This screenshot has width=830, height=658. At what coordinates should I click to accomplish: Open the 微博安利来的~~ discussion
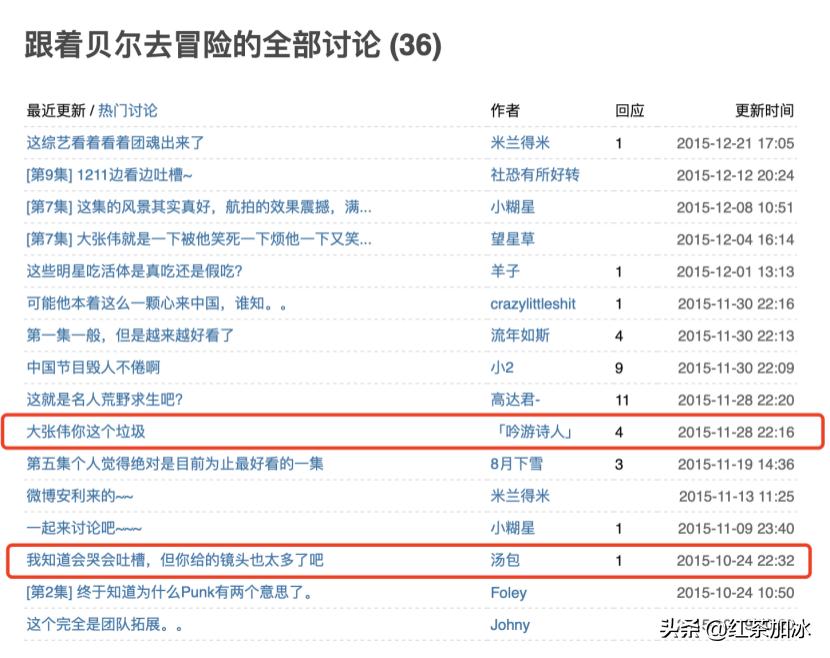[x=80, y=496]
